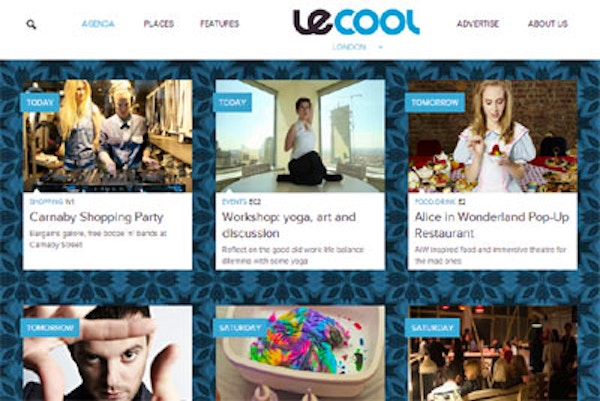Open the Saturday crowded venue thumbnail
The height and width of the screenshot is (401, 600).
[492, 353]
